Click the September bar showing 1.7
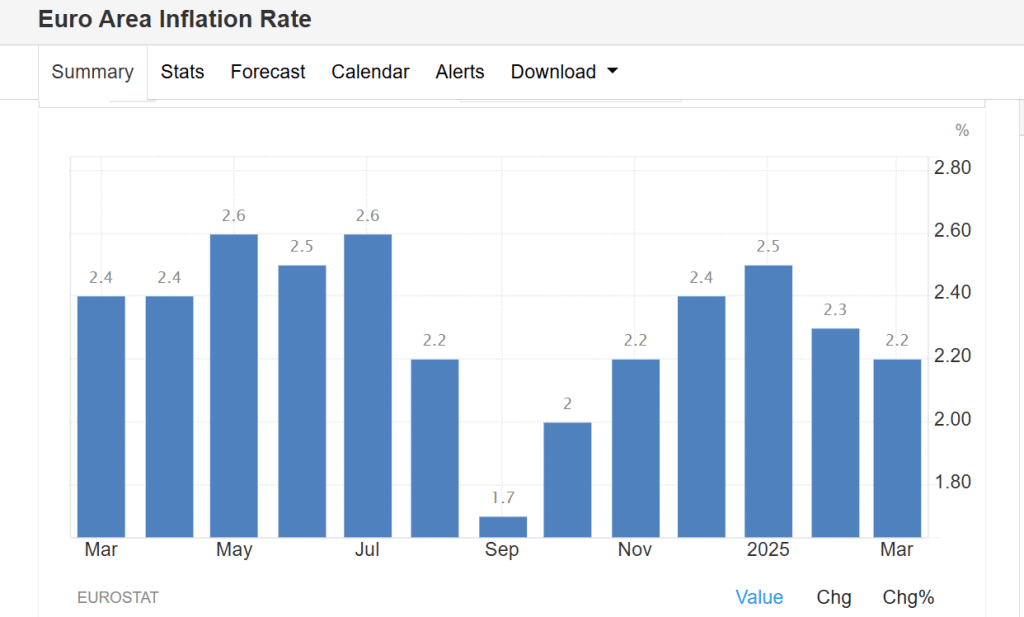The image size is (1024, 617). (502, 527)
